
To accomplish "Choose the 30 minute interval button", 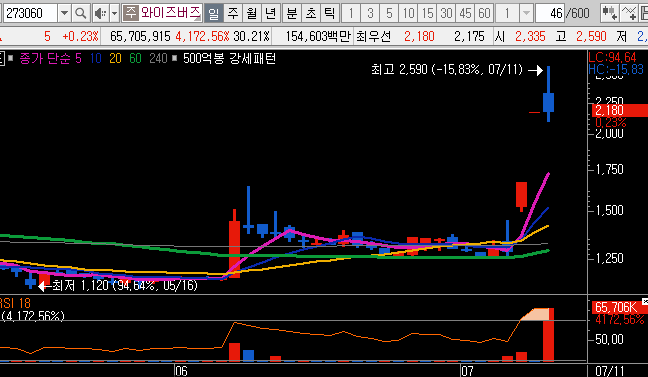I will (x=446, y=13).
